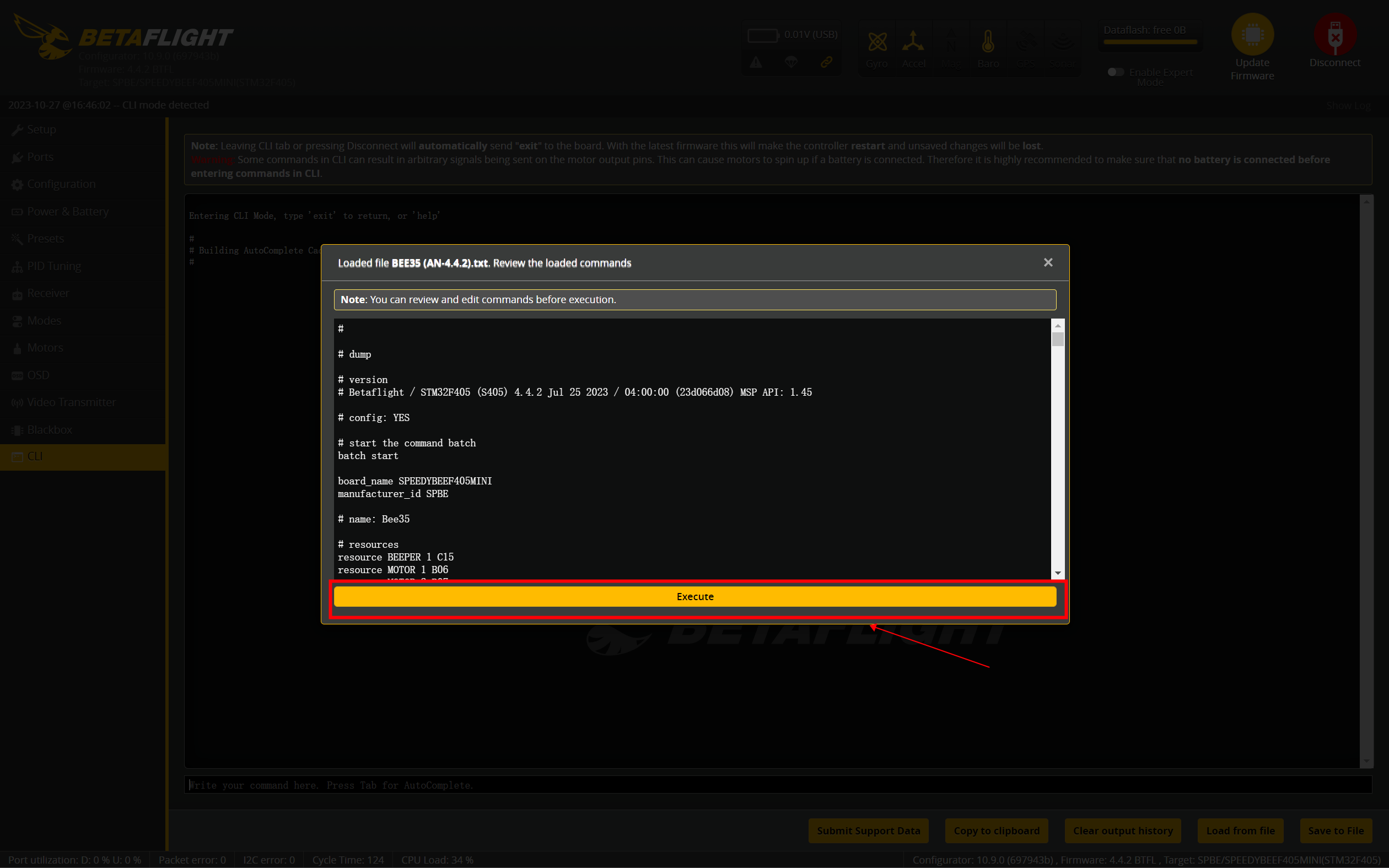Open the PID Tuning tab
This screenshot has width=1389, height=868.
pos(83,266)
